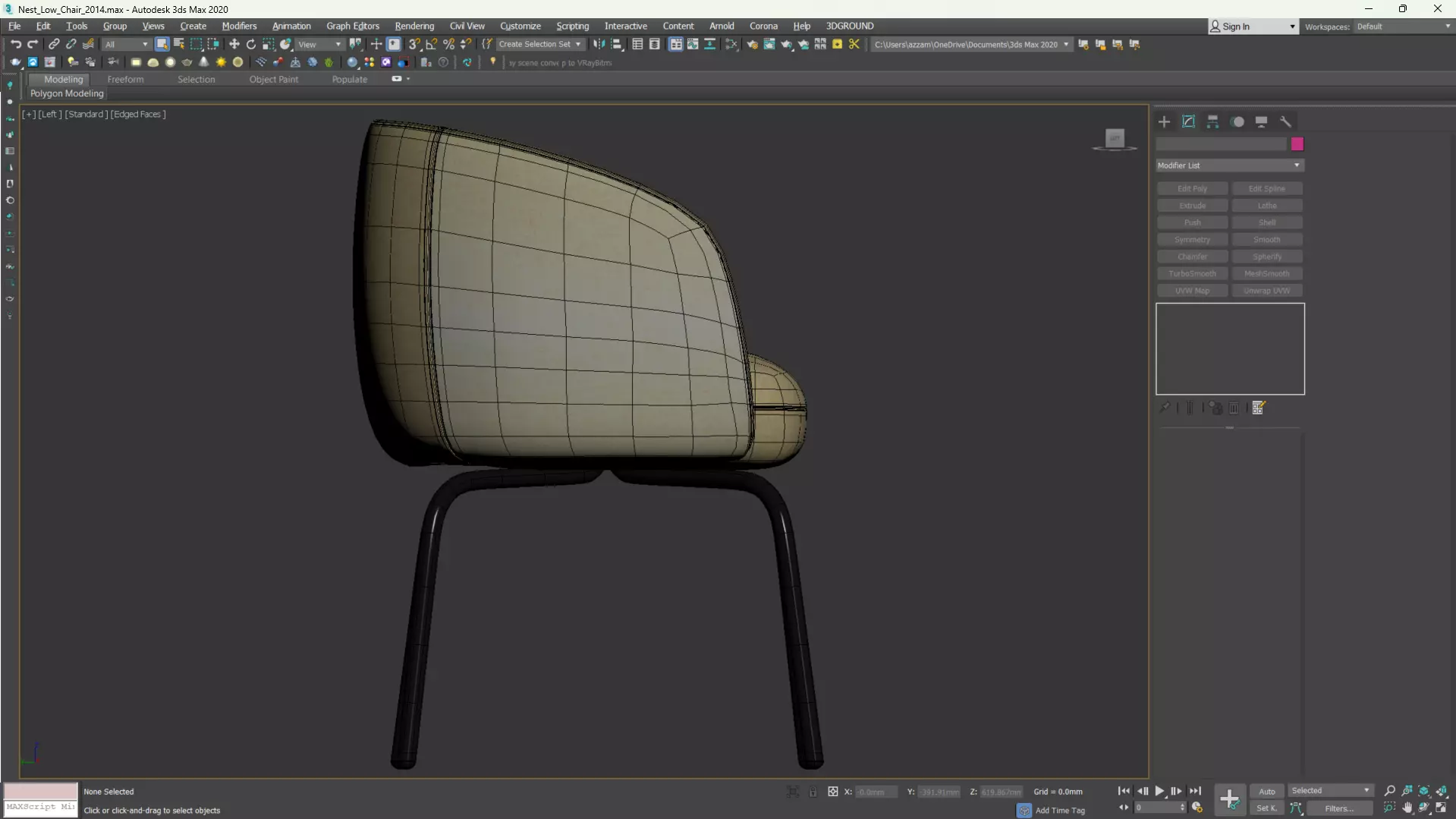
Task: Click the Symmetry modifier button
Action: click(1192, 239)
